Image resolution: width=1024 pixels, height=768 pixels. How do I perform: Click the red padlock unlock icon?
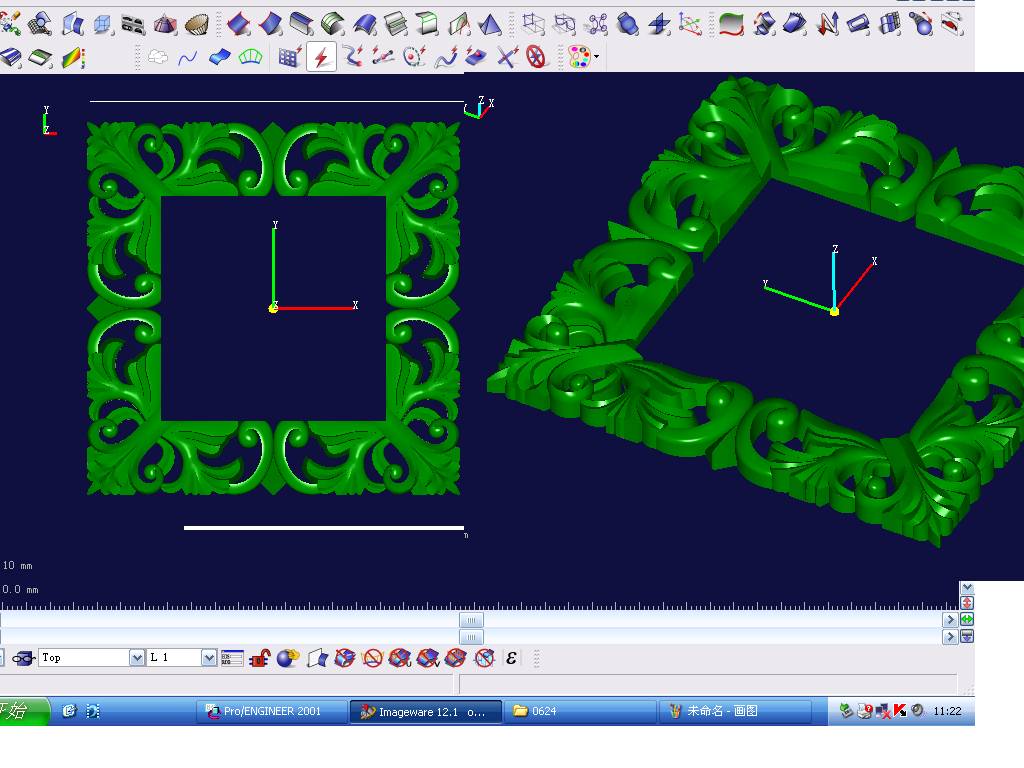[x=260, y=658]
